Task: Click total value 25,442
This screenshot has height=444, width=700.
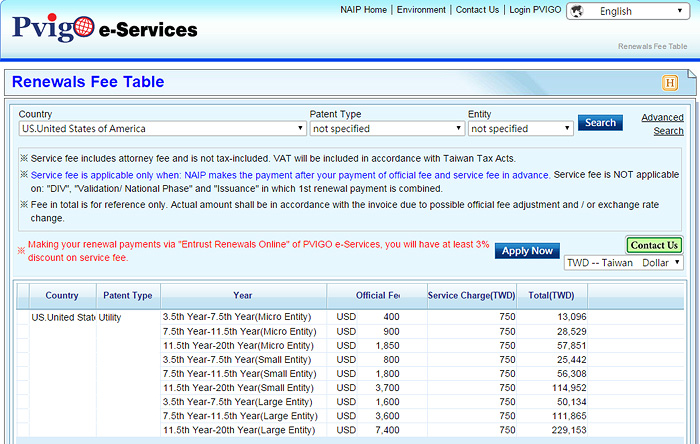Action: coord(572,360)
